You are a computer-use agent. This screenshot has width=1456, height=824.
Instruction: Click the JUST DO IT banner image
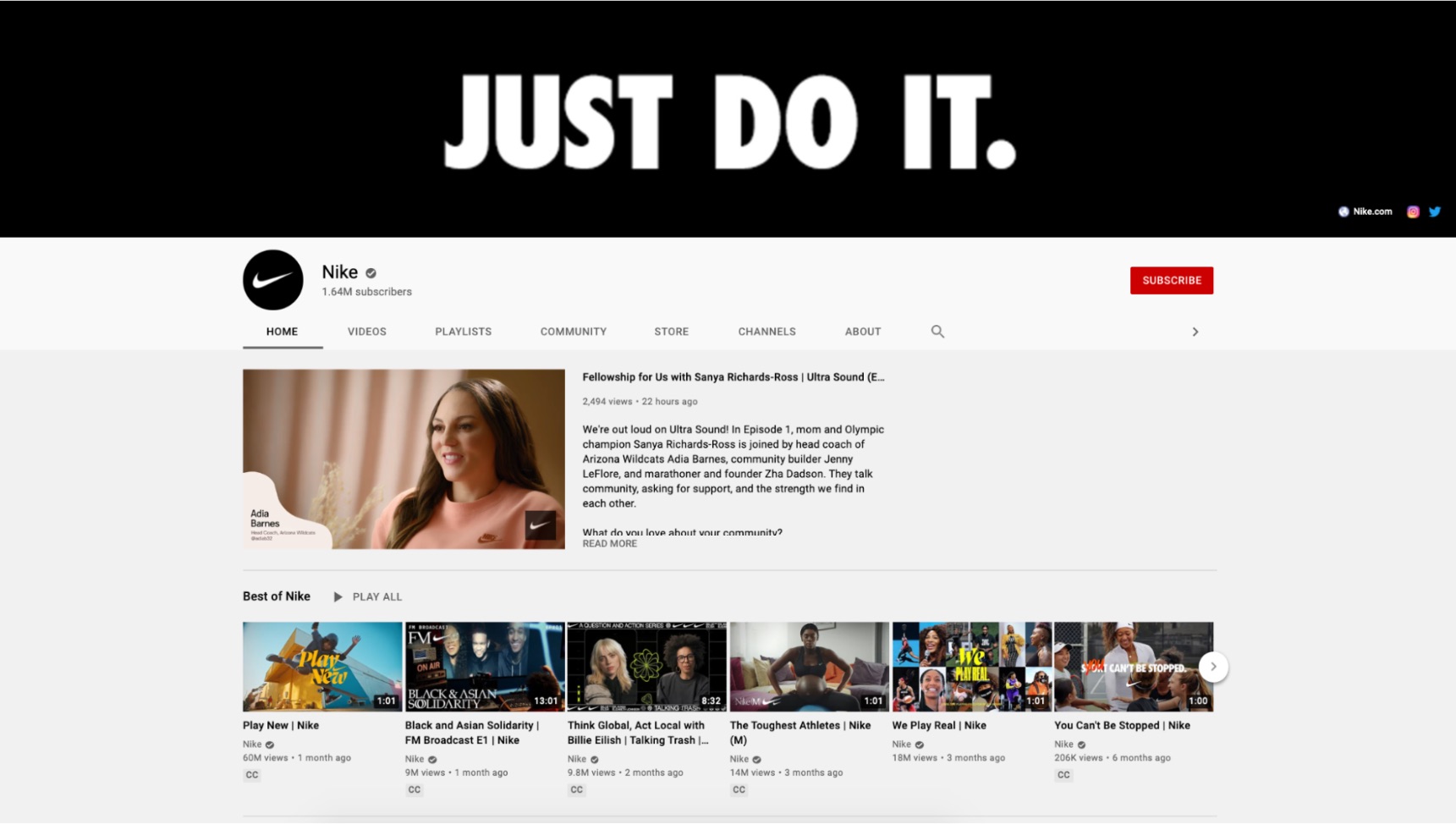point(728,118)
